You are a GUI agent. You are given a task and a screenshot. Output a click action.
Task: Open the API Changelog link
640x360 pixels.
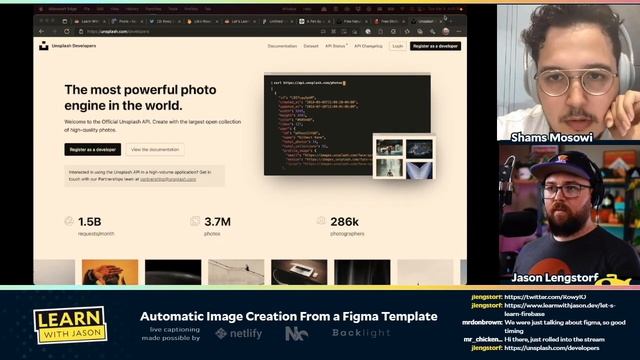pos(368,46)
